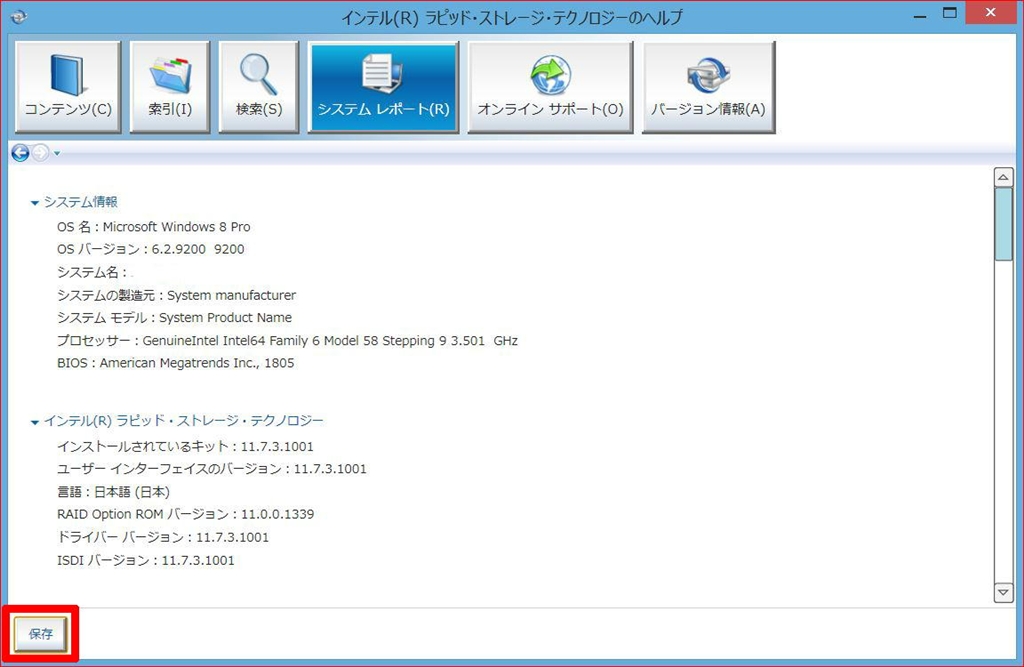The image size is (1024, 667).
Task: Click the 保存 save button
Action: click(x=40, y=634)
